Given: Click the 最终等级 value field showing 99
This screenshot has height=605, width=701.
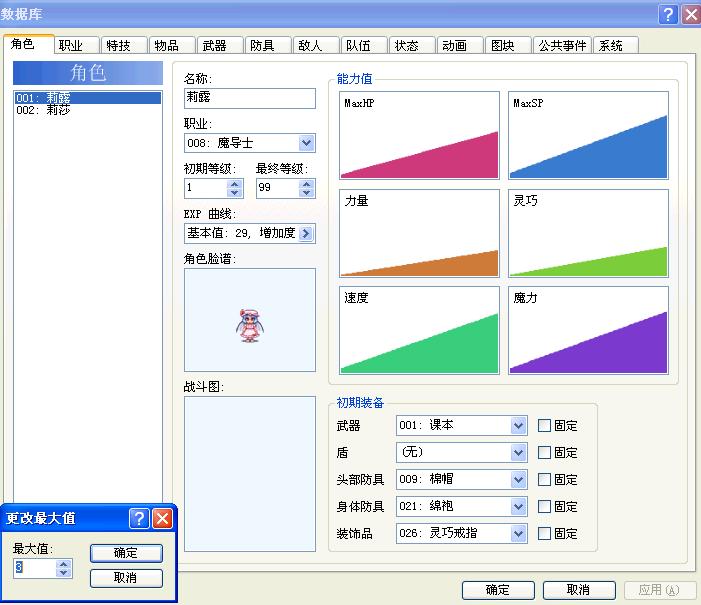Looking at the screenshot, I should pos(277,188).
